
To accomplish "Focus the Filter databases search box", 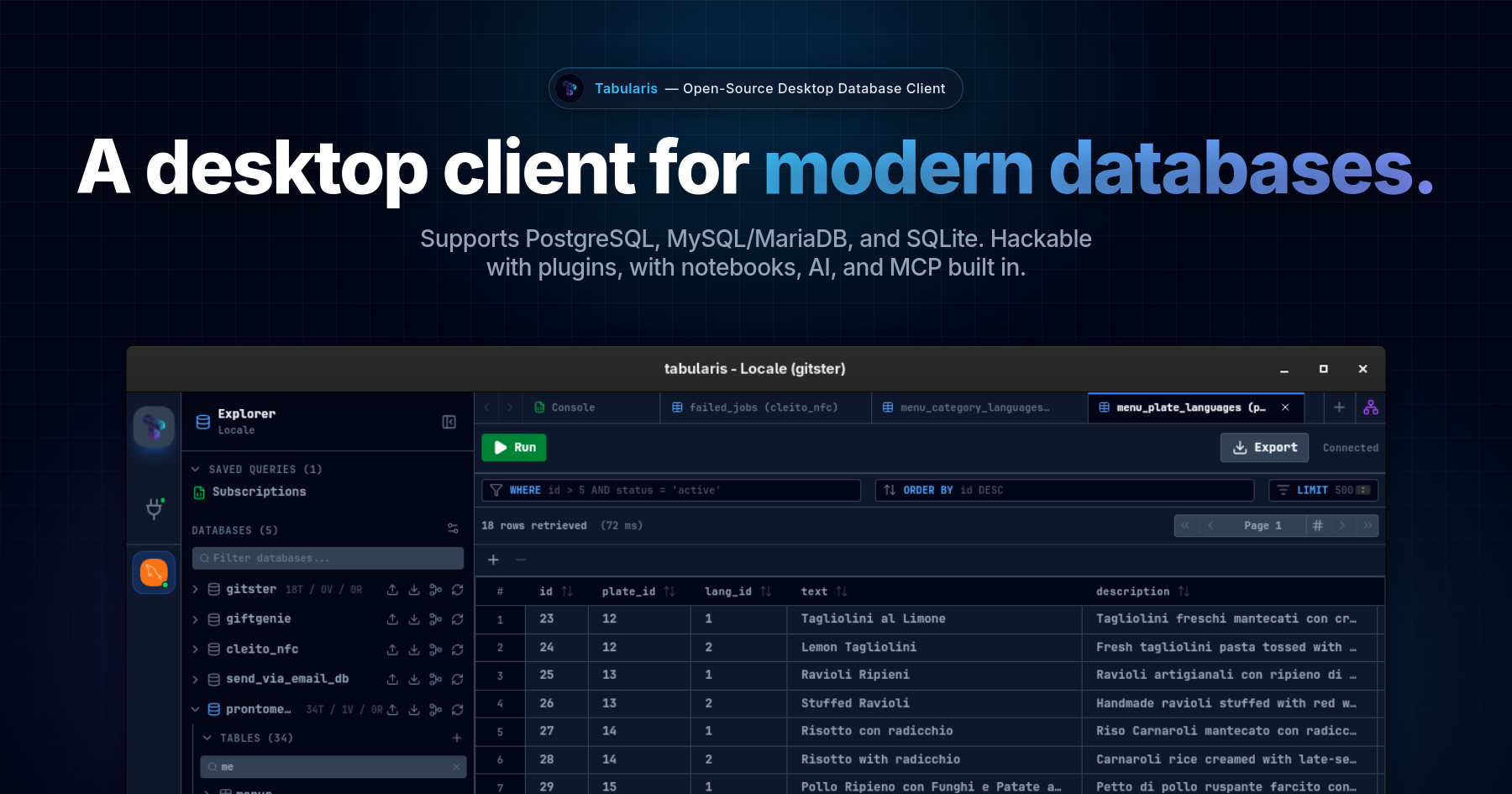I will [328, 558].
